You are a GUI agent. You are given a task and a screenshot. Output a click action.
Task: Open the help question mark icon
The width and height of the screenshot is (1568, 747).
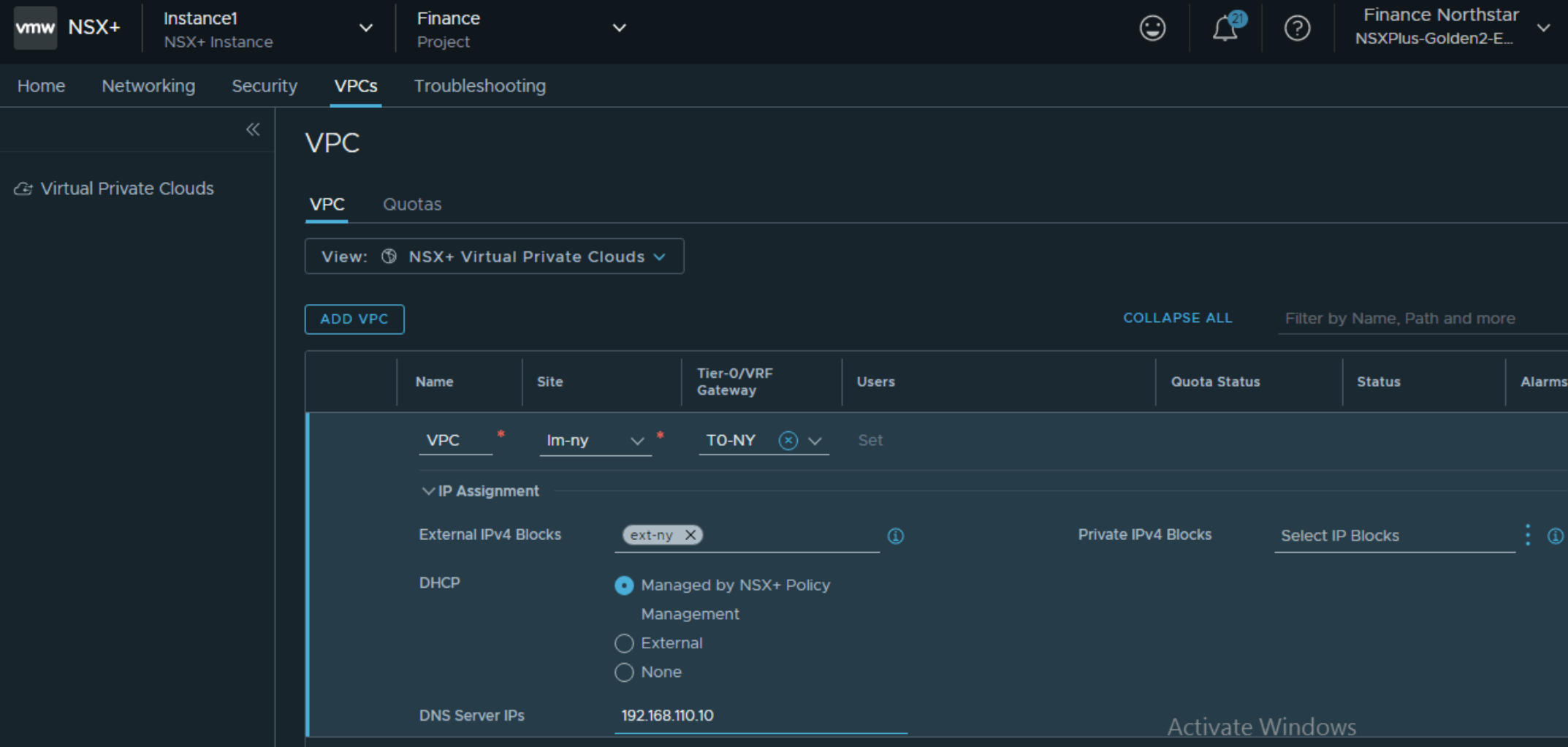click(1297, 28)
